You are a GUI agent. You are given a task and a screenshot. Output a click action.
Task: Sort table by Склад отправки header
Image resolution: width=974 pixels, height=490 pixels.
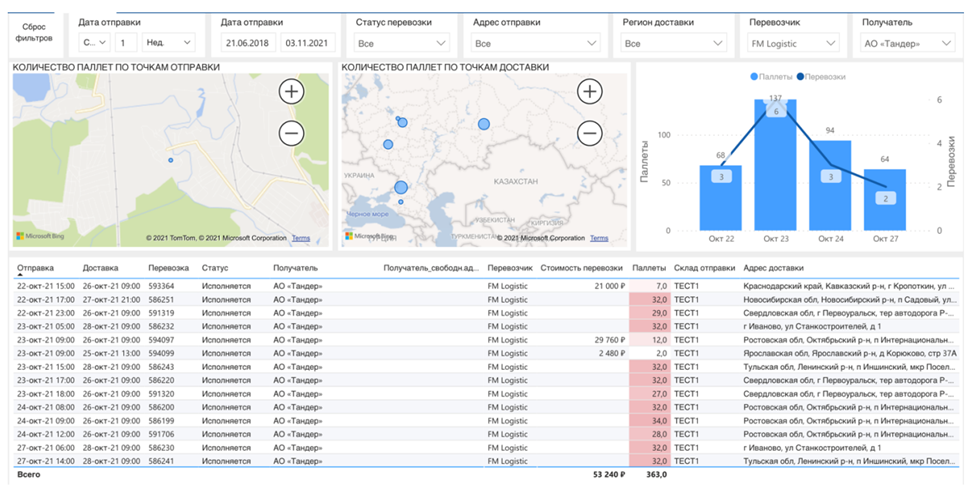click(x=704, y=268)
